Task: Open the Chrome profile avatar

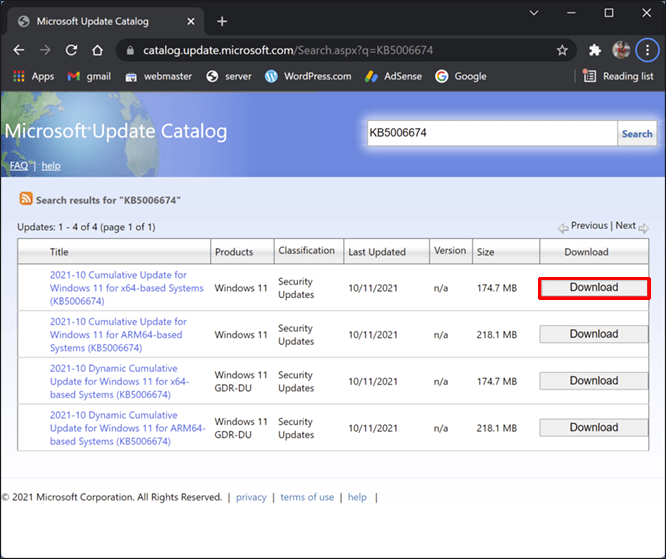Action: 621,50
